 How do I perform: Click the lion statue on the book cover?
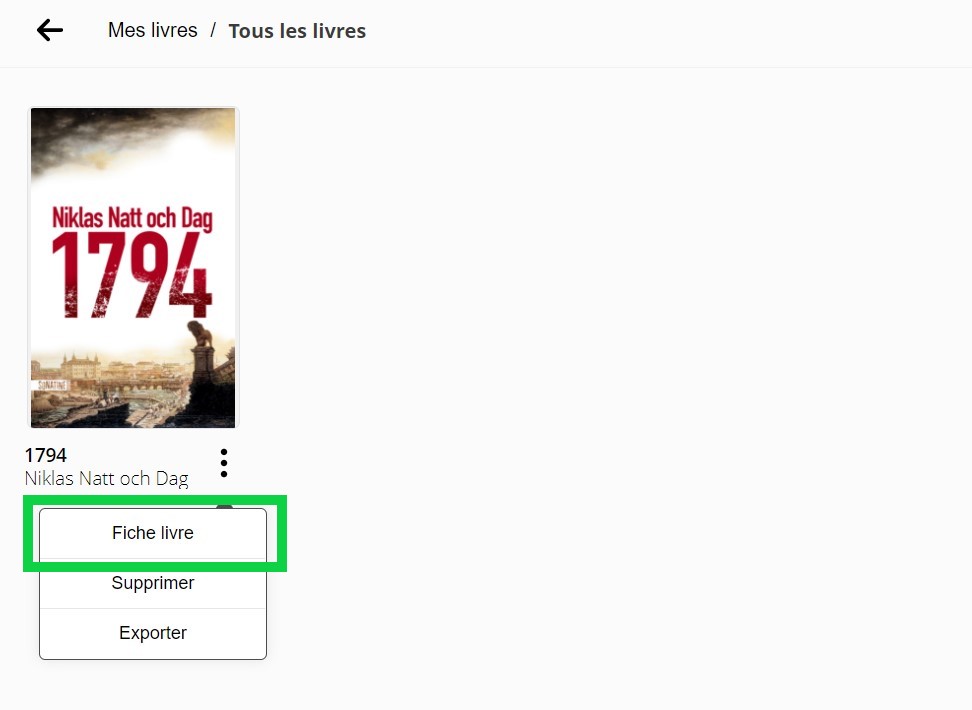click(x=200, y=334)
